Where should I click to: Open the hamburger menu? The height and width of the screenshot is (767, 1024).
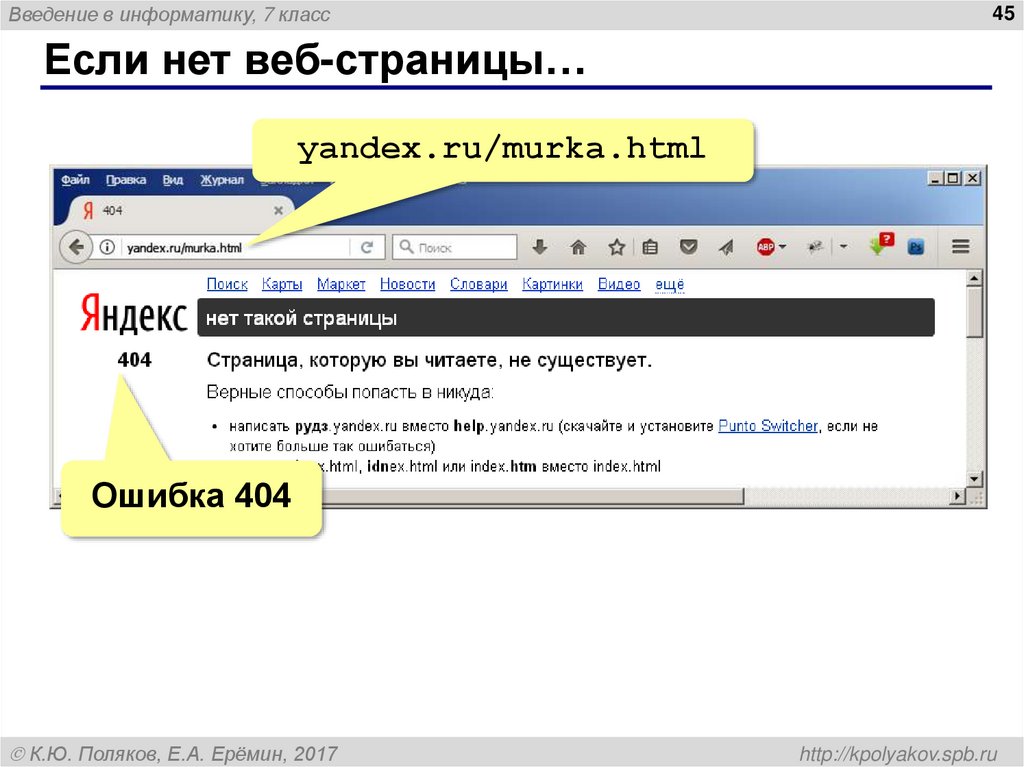click(x=960, y=245)
